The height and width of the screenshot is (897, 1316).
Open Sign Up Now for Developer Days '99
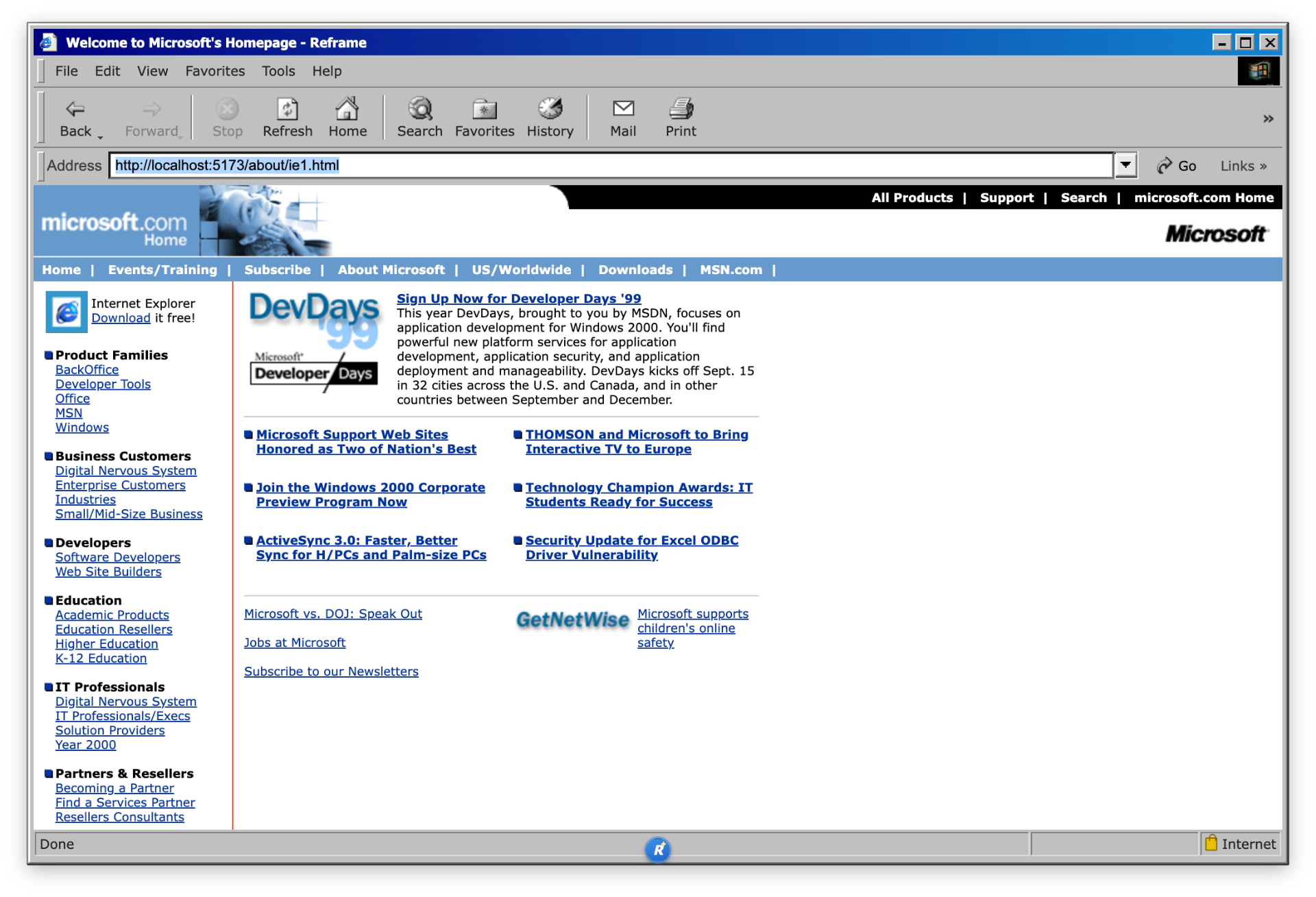click(519, 299)
